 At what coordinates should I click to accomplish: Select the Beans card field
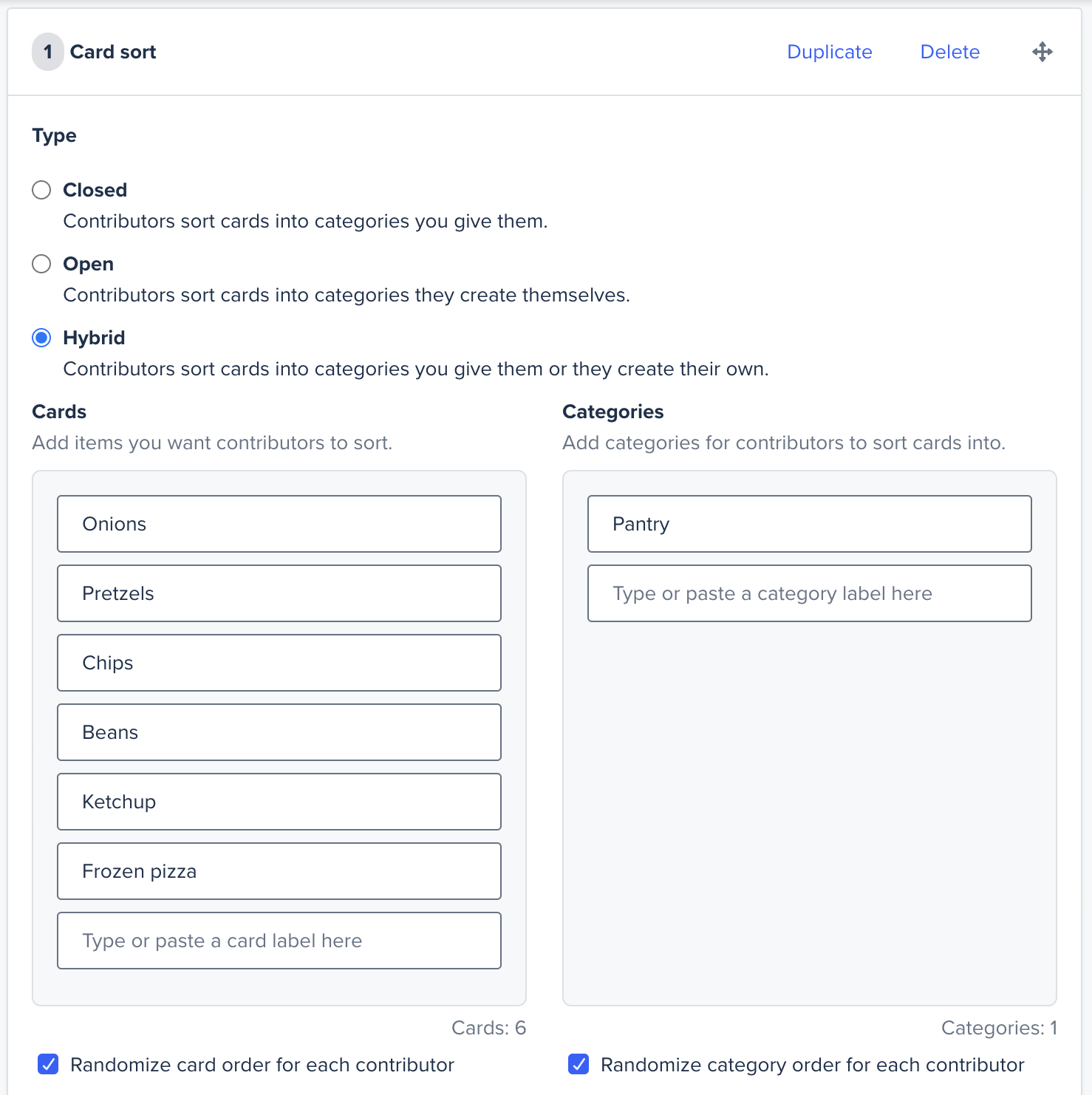(x=279, y=732)
